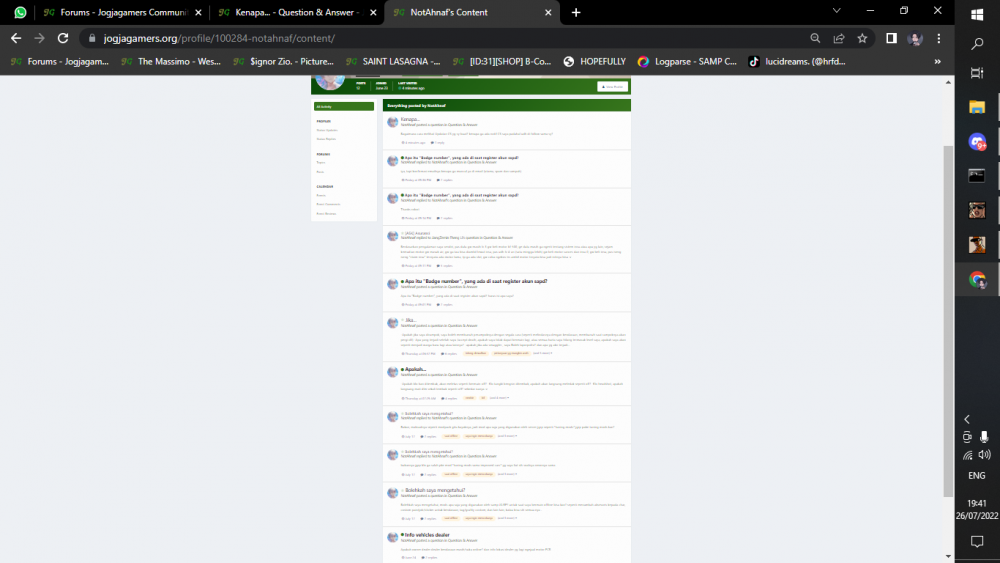Open a new browser tab
This screenshot has width=1000, height=563.
576,12
